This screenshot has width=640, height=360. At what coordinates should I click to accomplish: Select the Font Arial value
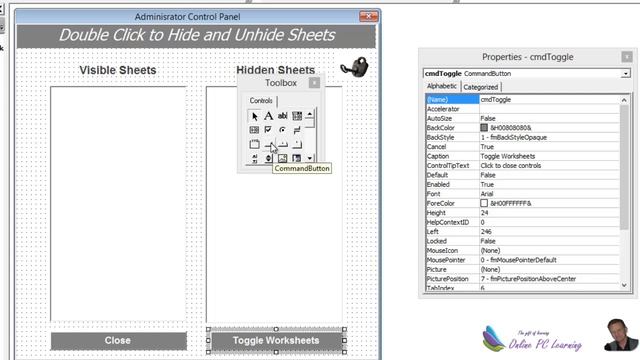tap(549, 194)
